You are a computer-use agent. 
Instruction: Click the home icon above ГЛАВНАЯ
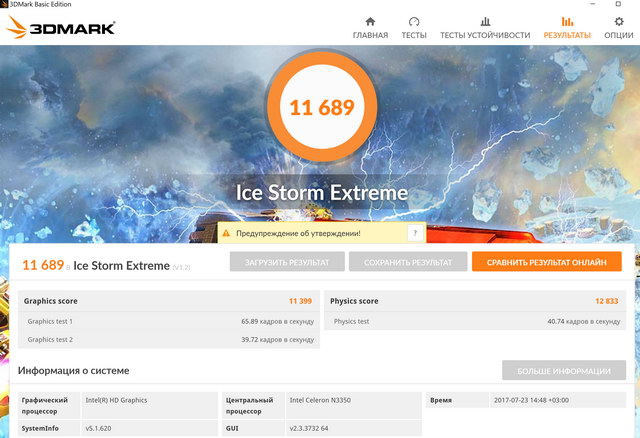pyautogui.click(x=370, y=21)
